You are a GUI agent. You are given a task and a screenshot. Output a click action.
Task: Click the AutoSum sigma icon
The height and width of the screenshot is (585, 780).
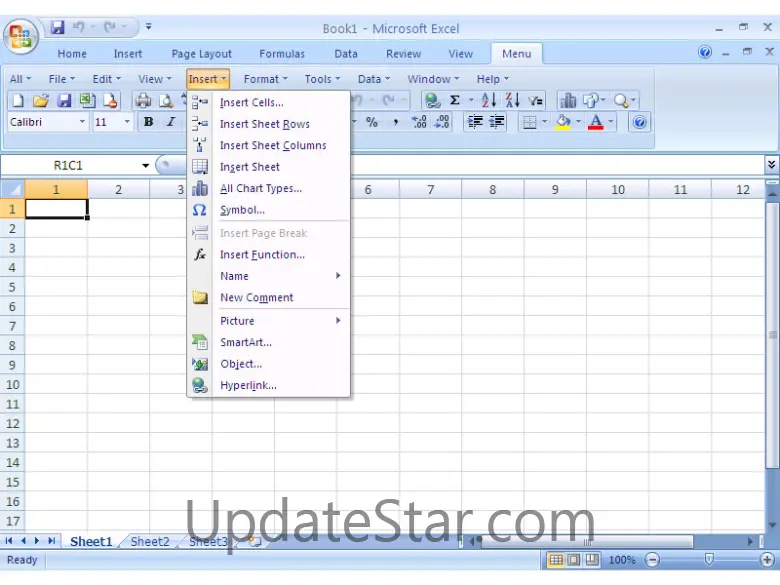[455, 100]
